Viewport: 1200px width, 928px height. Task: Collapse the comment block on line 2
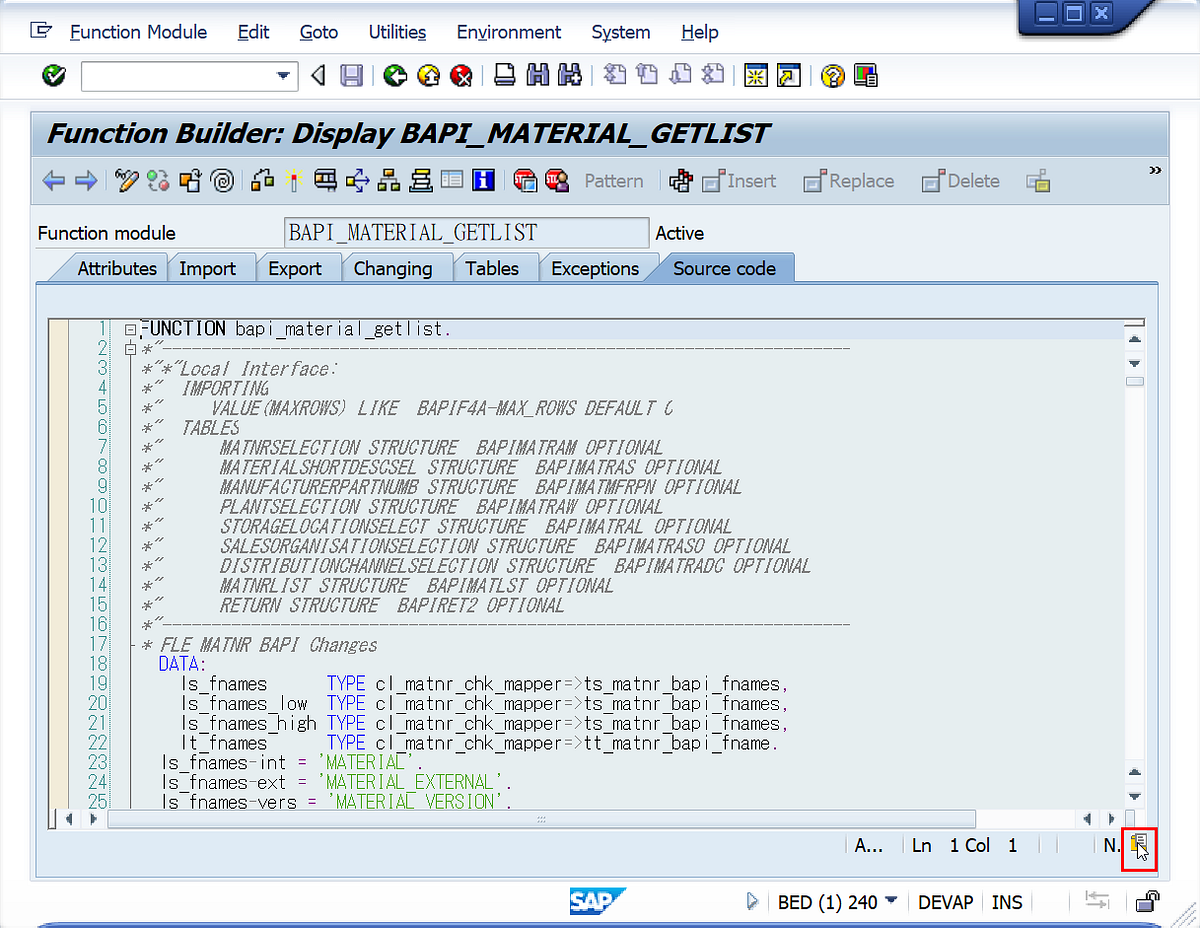click(131, 349)
